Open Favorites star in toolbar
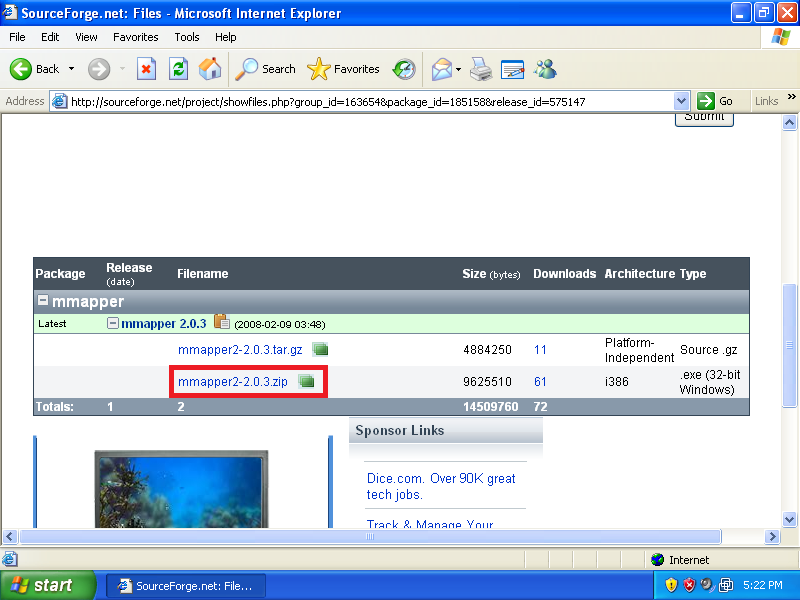Viewport: 800px width, 600px height. [x=319, y=69]
